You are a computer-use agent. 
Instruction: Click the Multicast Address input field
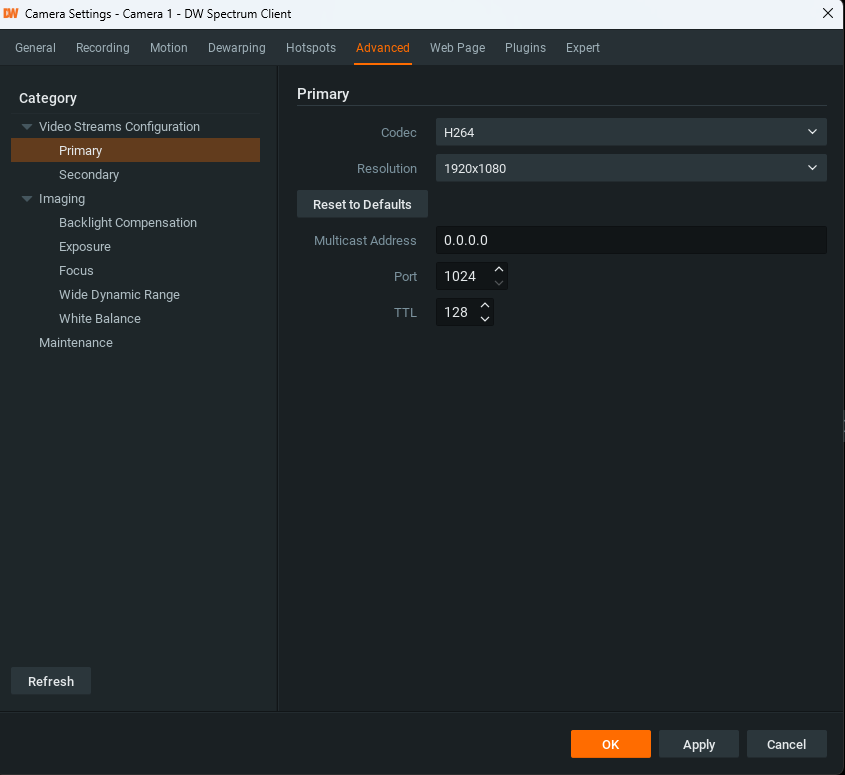630,240
